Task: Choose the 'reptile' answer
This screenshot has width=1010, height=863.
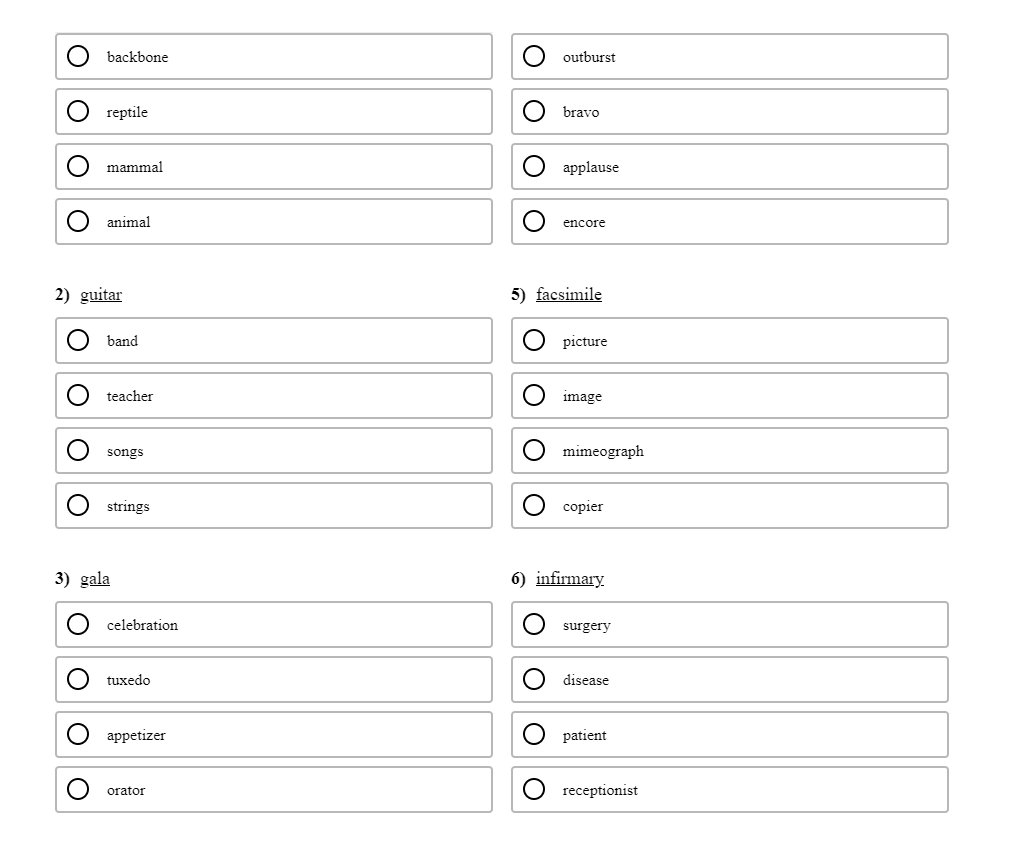Action: coord(78,111)
